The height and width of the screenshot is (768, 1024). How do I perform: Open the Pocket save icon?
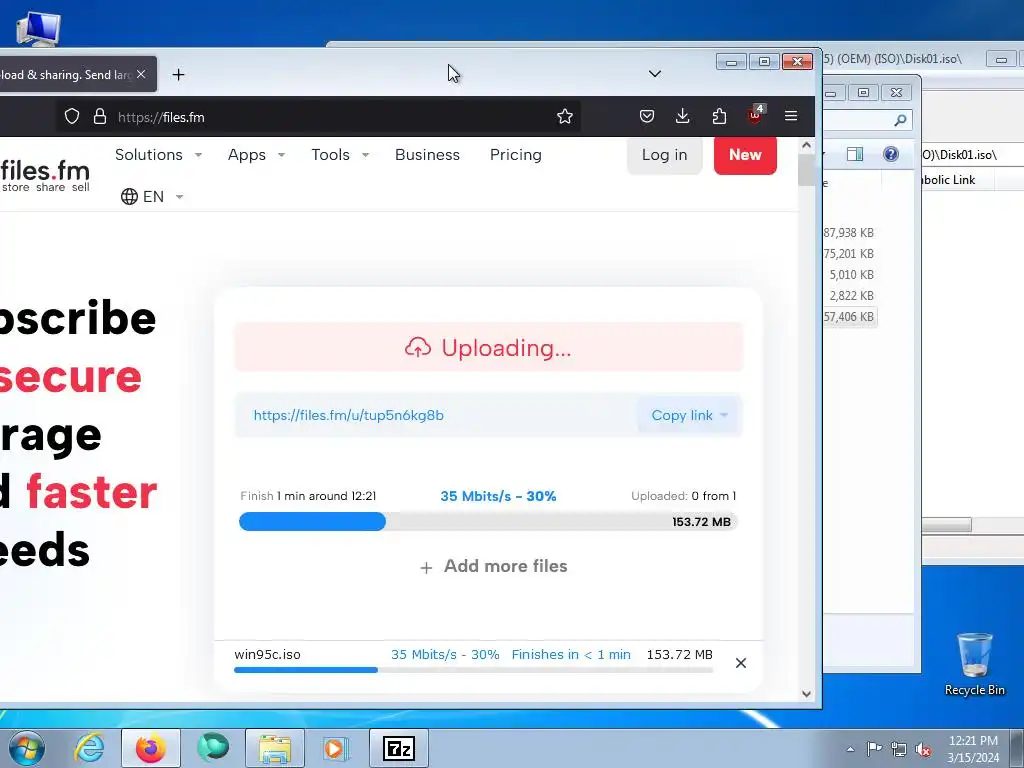coord(647,116)
